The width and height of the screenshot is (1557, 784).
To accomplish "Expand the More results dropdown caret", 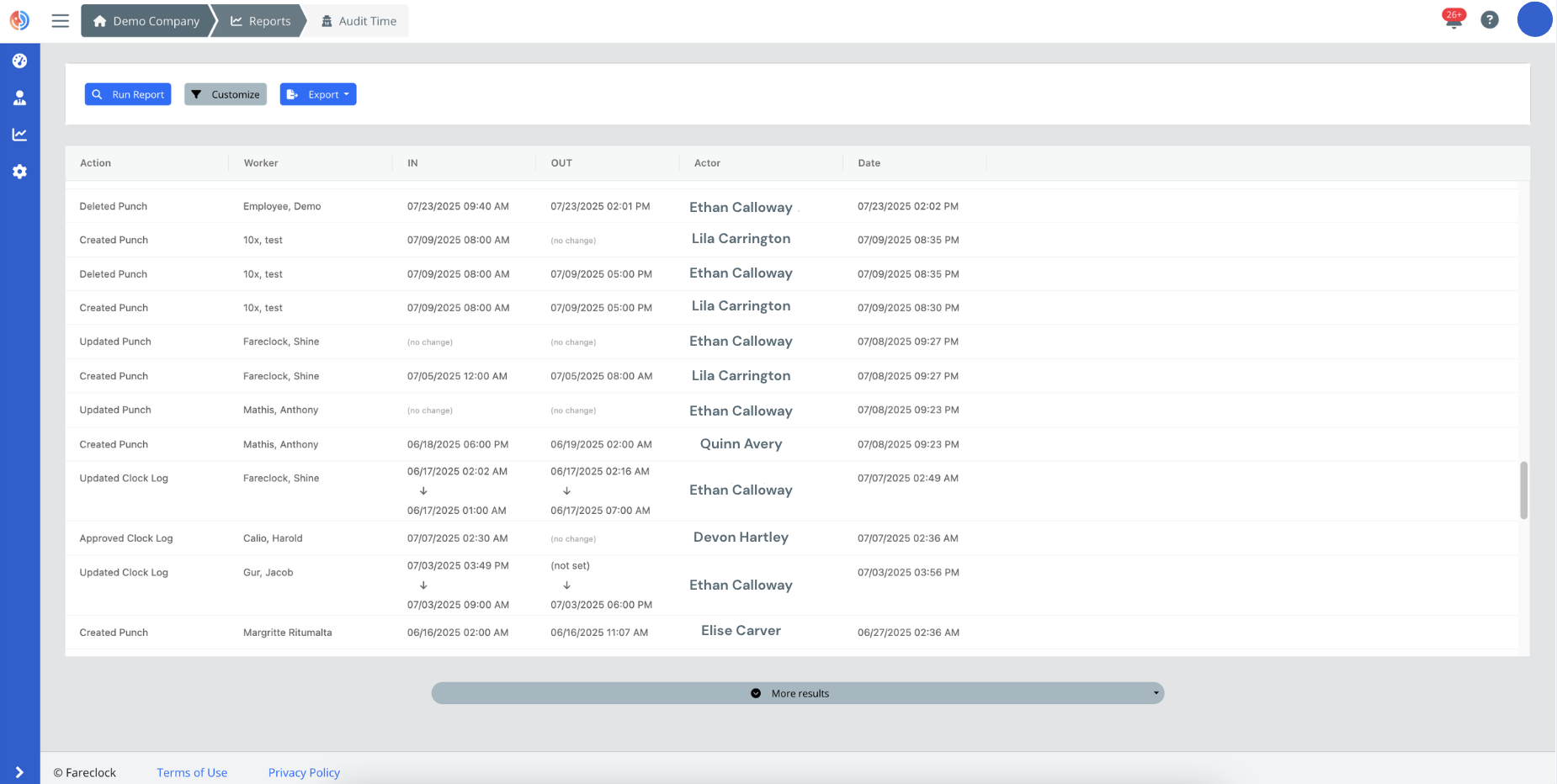I will tap(1155, 693).
